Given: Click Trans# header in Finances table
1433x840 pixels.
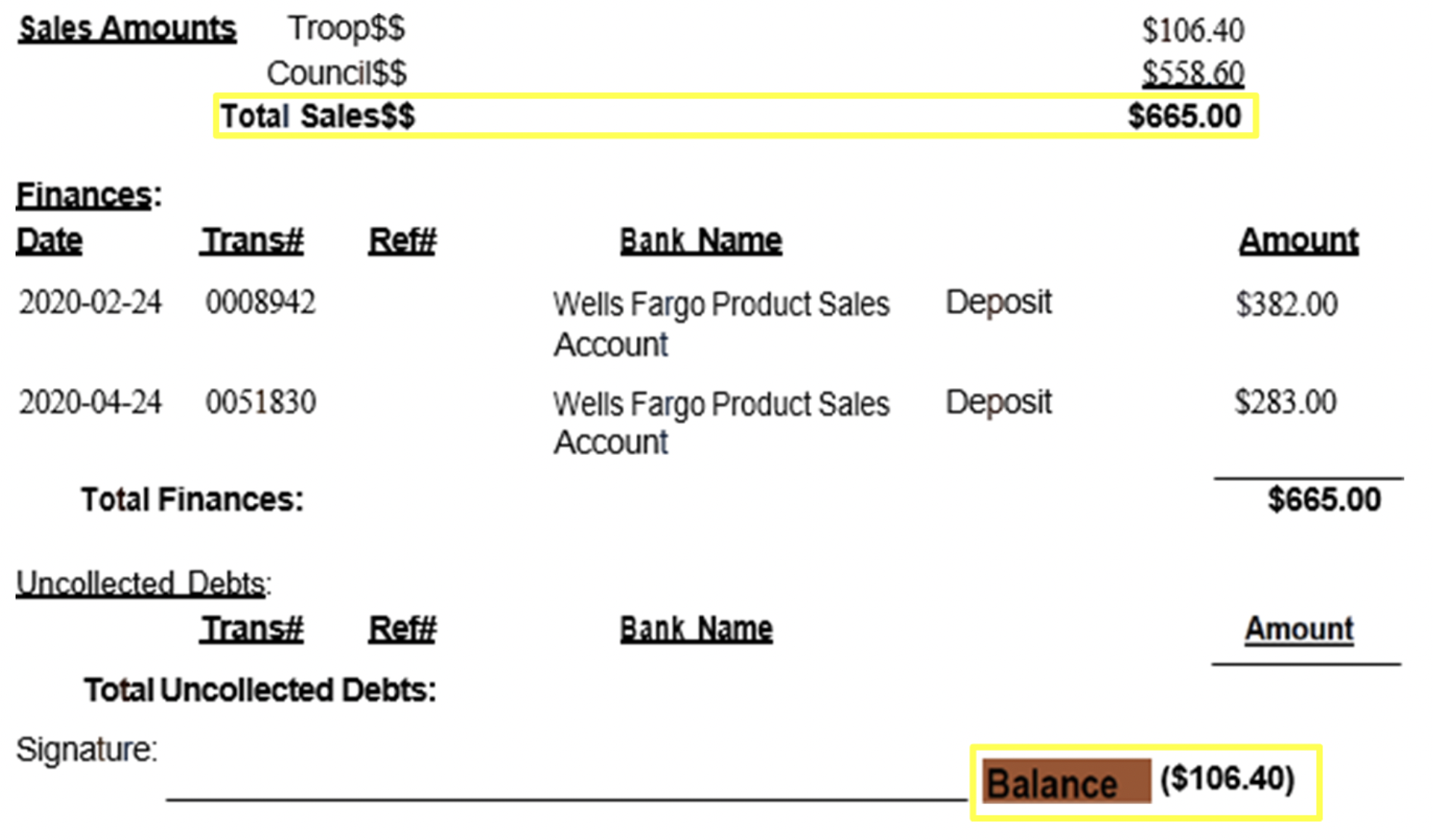Looking at the screenshot, I should (252, 241).
